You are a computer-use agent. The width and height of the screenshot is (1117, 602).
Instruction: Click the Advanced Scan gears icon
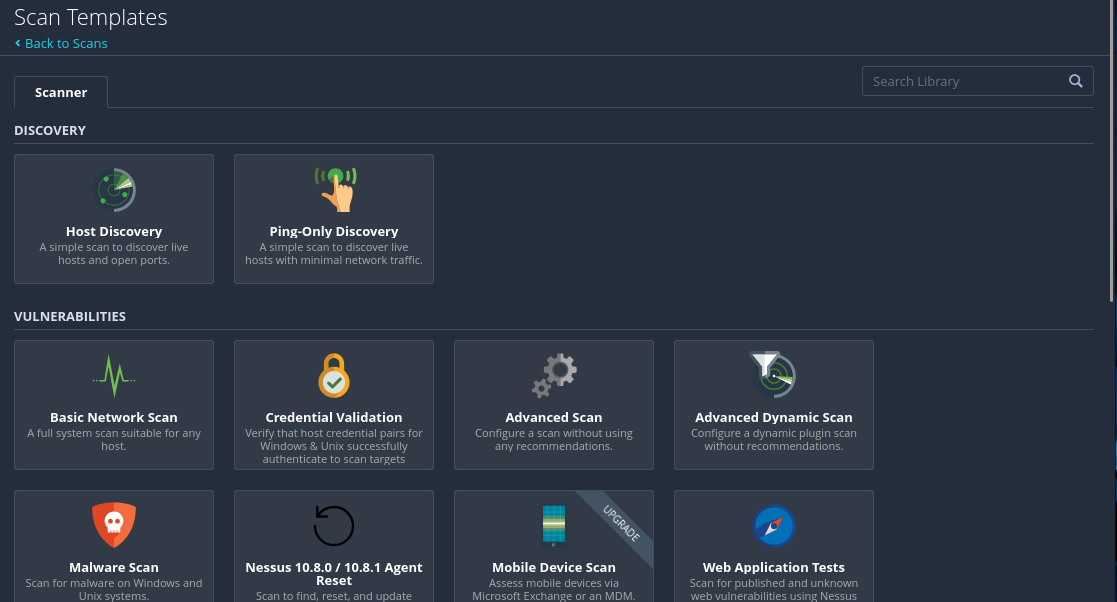click(x=554, y=375)
